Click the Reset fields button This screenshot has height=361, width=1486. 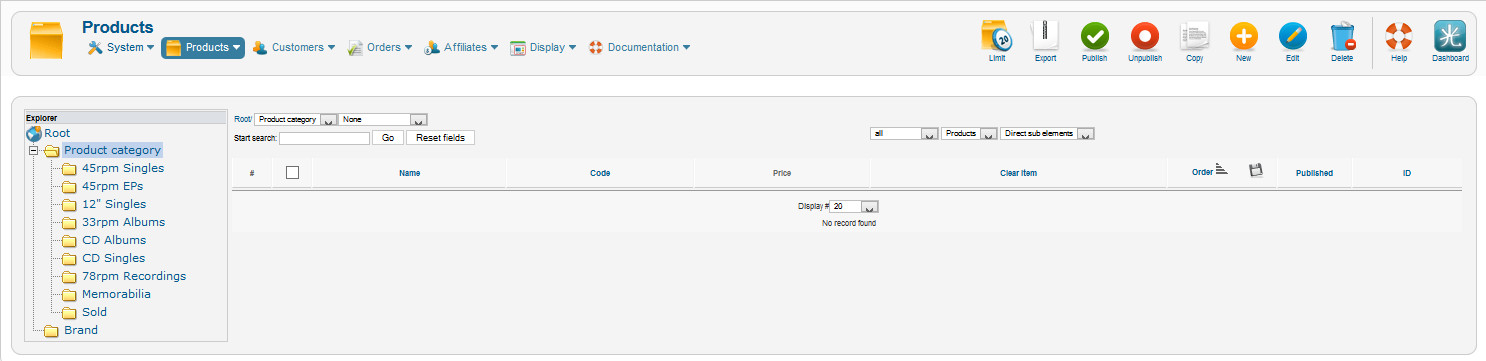click(440, 138)
